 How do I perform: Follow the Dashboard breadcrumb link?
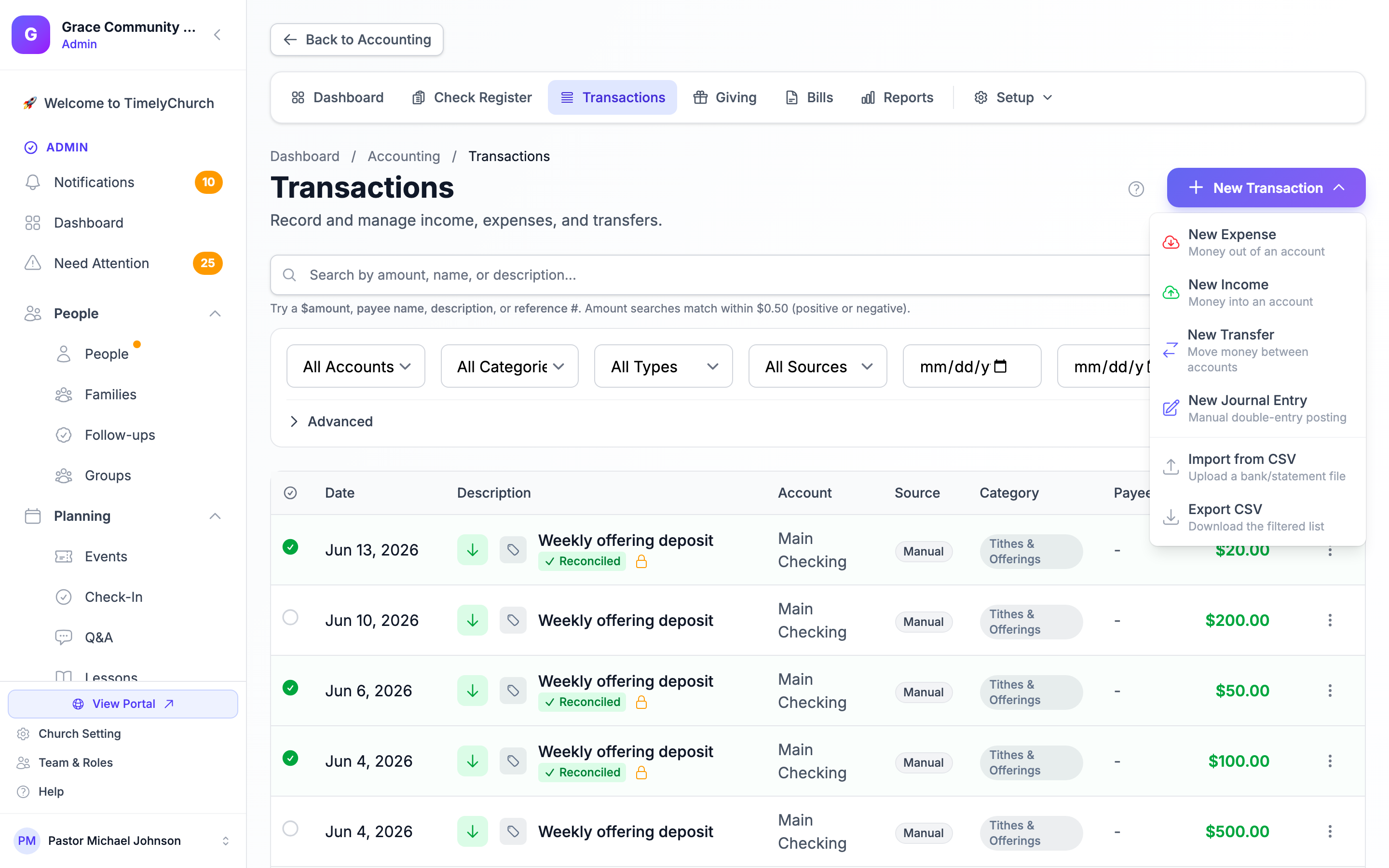click(305, 156)
